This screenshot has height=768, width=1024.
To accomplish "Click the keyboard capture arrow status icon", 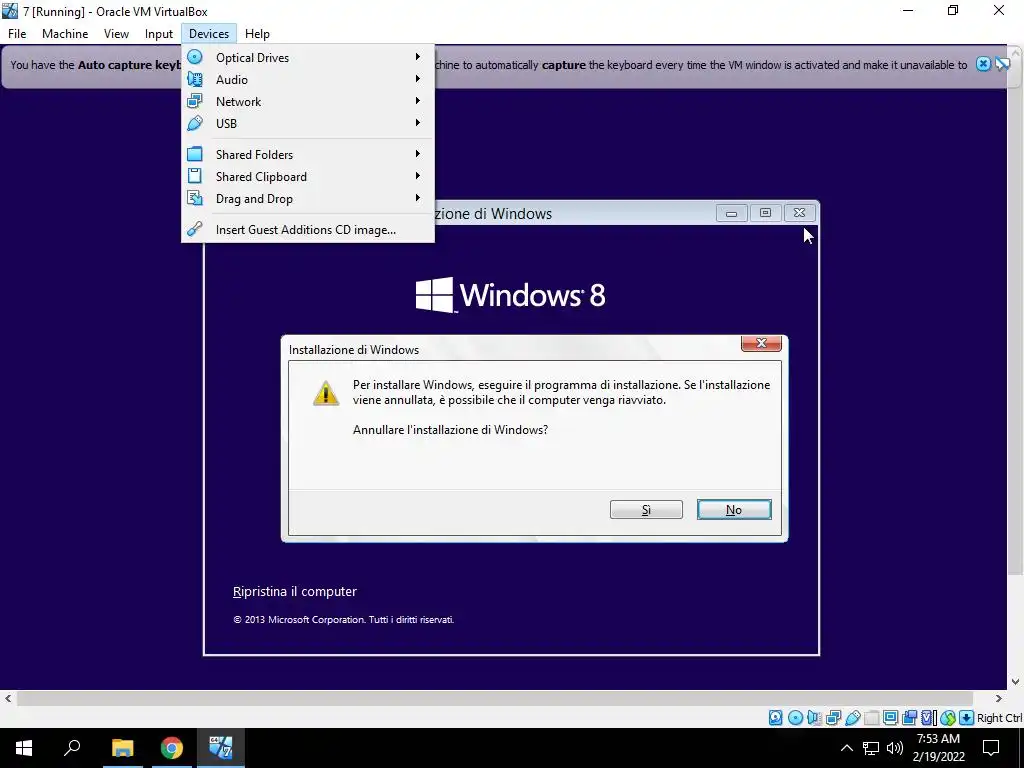I will (967, 718).
